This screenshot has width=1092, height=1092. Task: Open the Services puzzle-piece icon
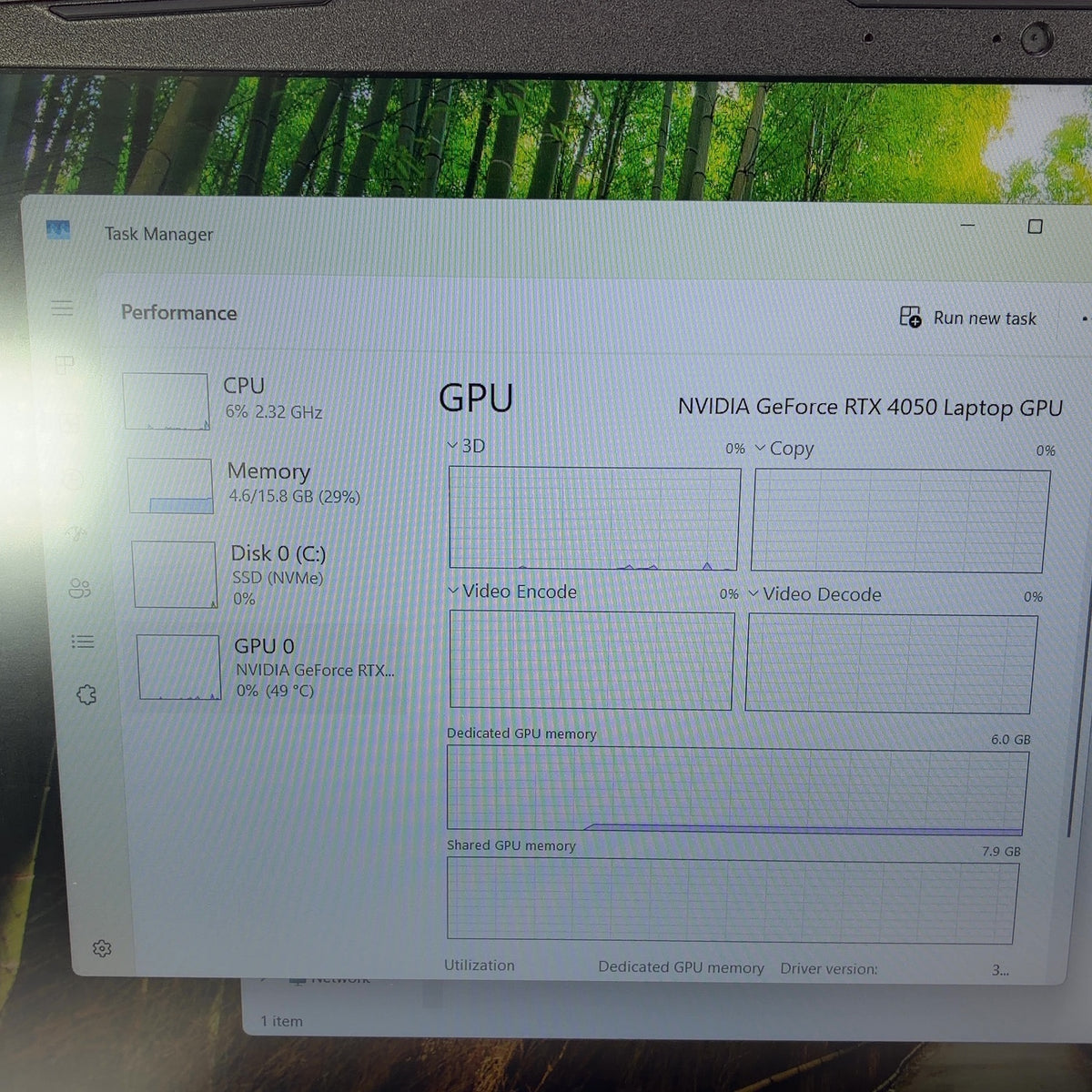(86, 695)
